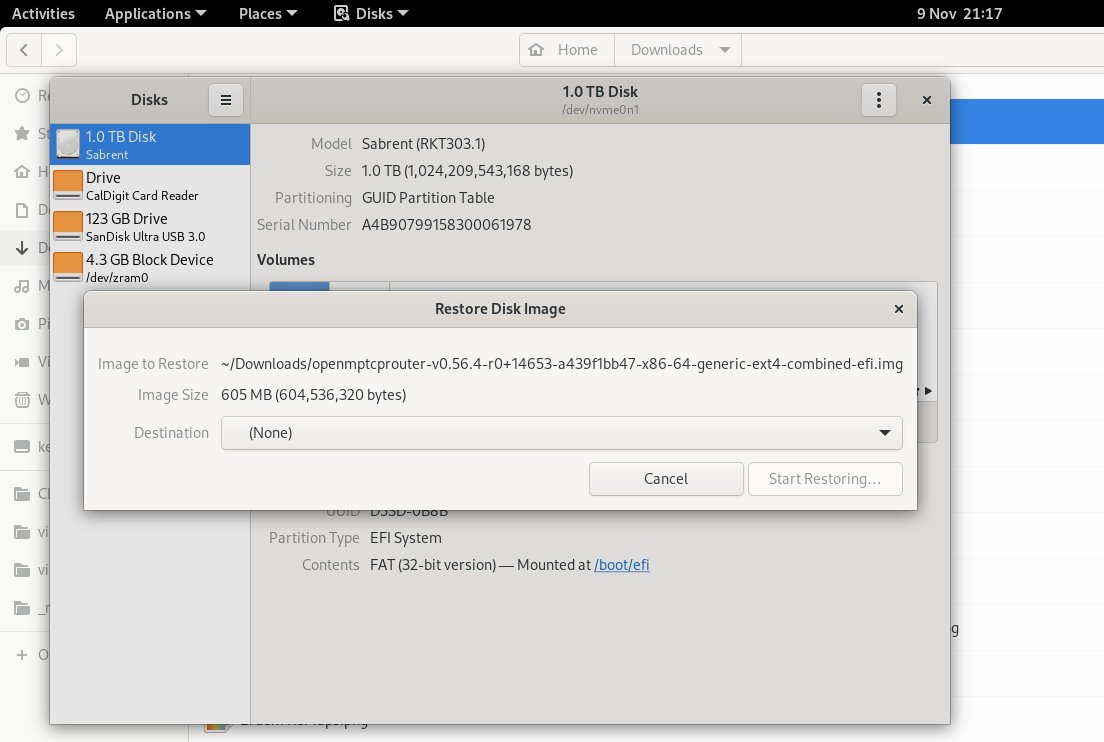The width and height of the screenshot is (1104, 742).
Task: Select the first blue partition in Volumes bar
Action: point(299,287)
